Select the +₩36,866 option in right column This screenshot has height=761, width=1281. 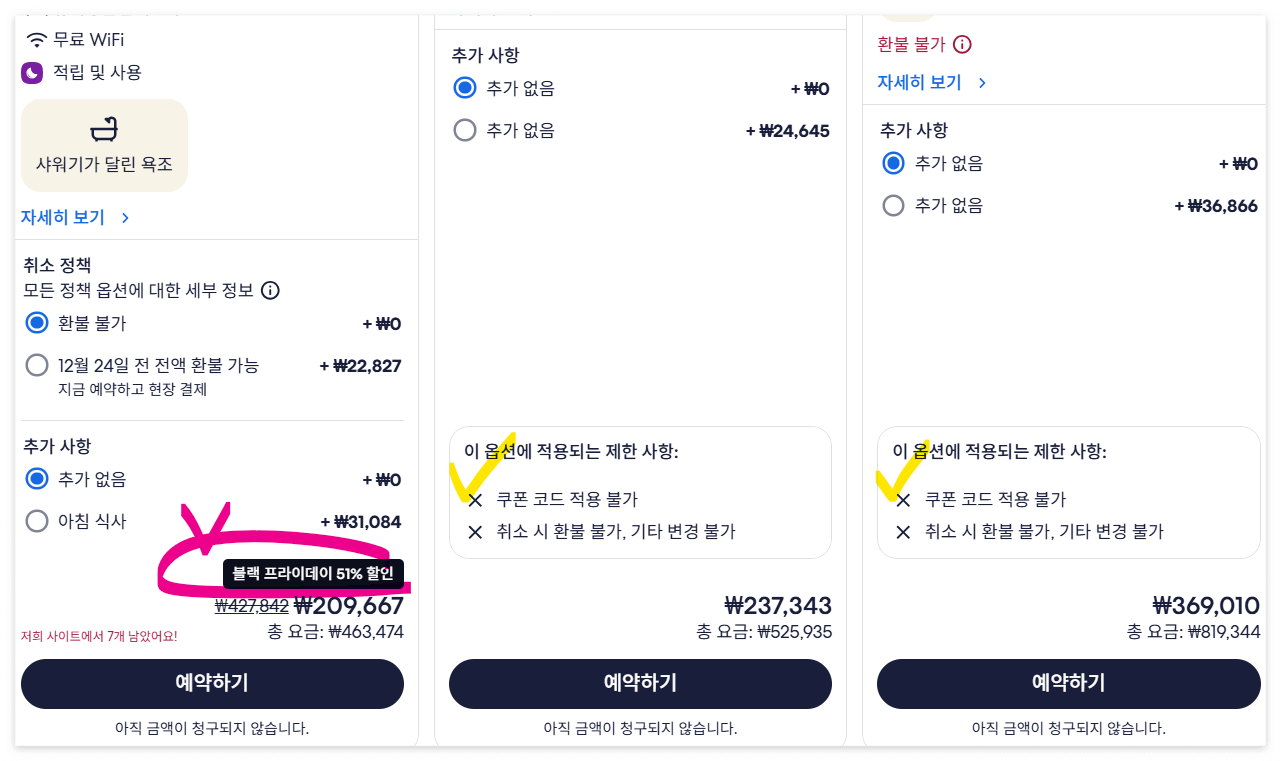pyautogui.click(x=893, y=205)
